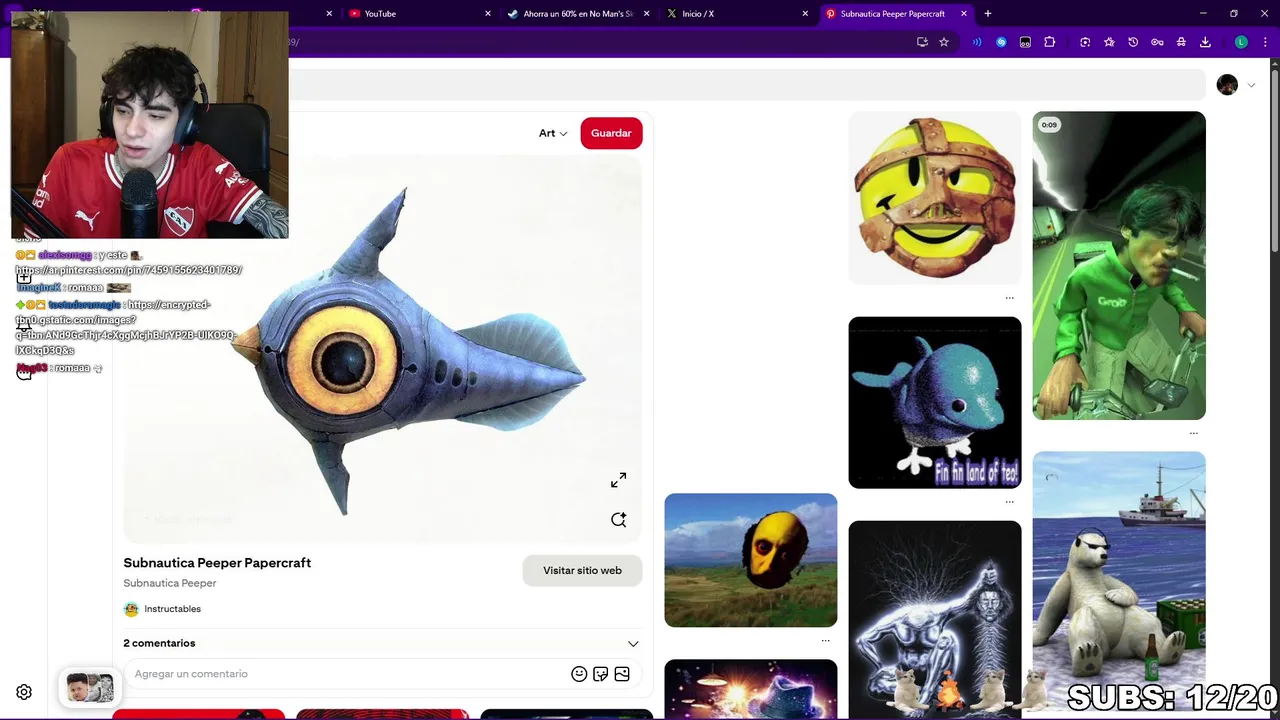The width and height of the screenshot is (1280, 720).
Task: Add an image to the comment
Action: (x=622, y=674)
